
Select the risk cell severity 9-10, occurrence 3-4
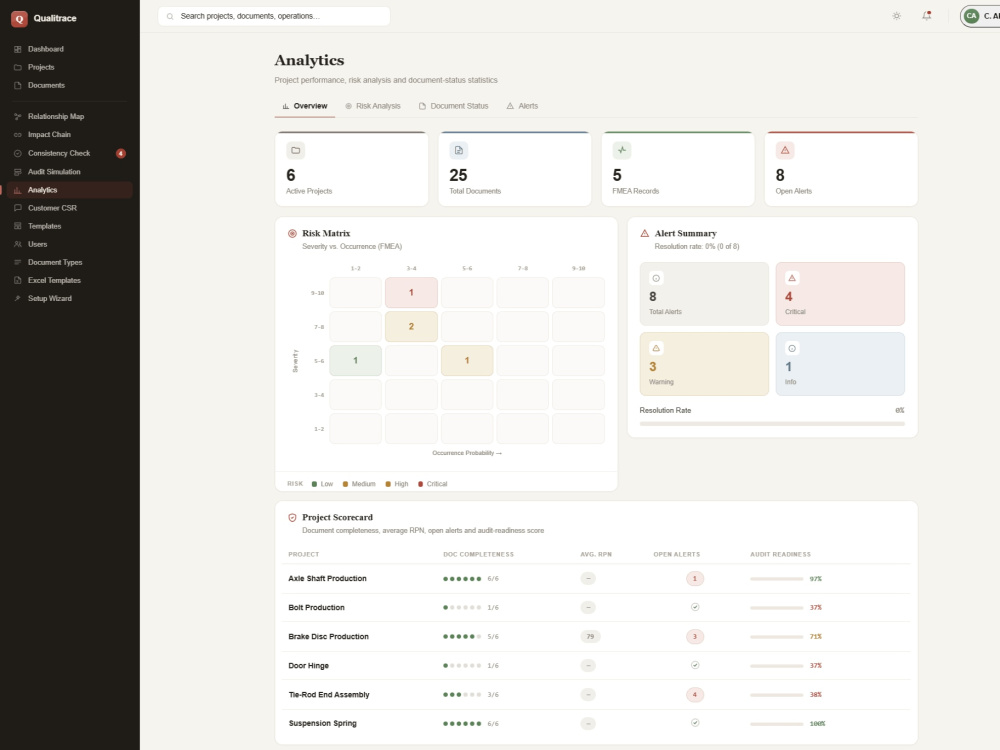(x=411, y=293)
